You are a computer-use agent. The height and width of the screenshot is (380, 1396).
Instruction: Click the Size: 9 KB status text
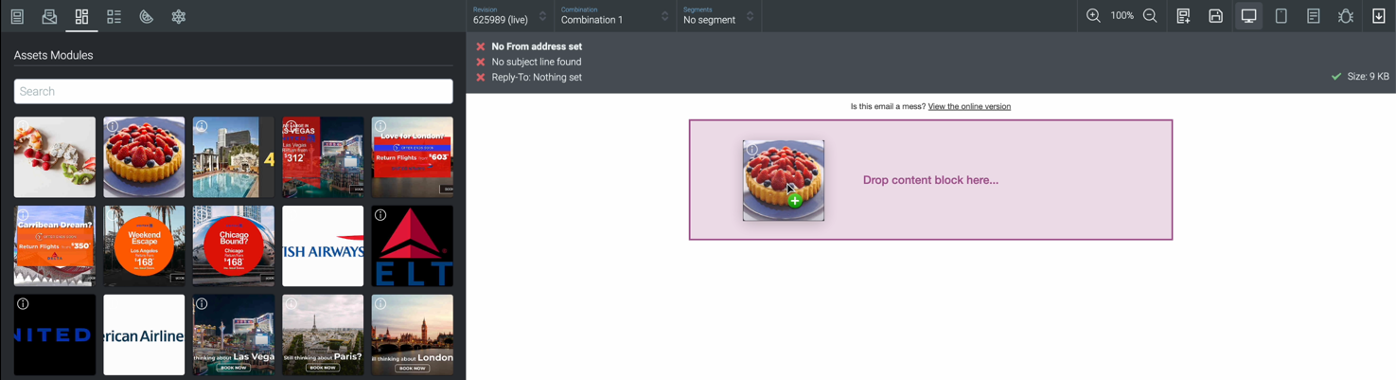click(x=1368, y=76)
